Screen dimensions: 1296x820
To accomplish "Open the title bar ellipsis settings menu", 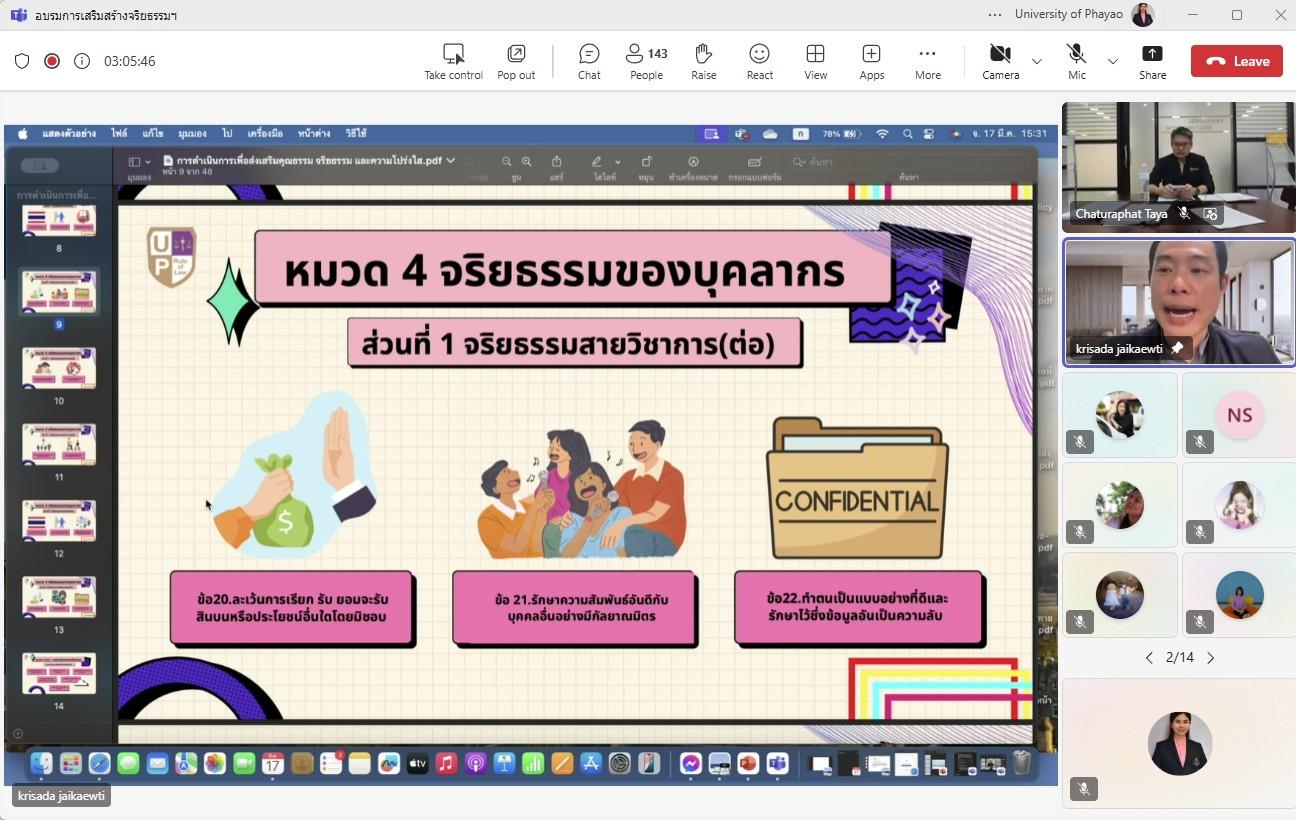I will click(x=994, y=15).
